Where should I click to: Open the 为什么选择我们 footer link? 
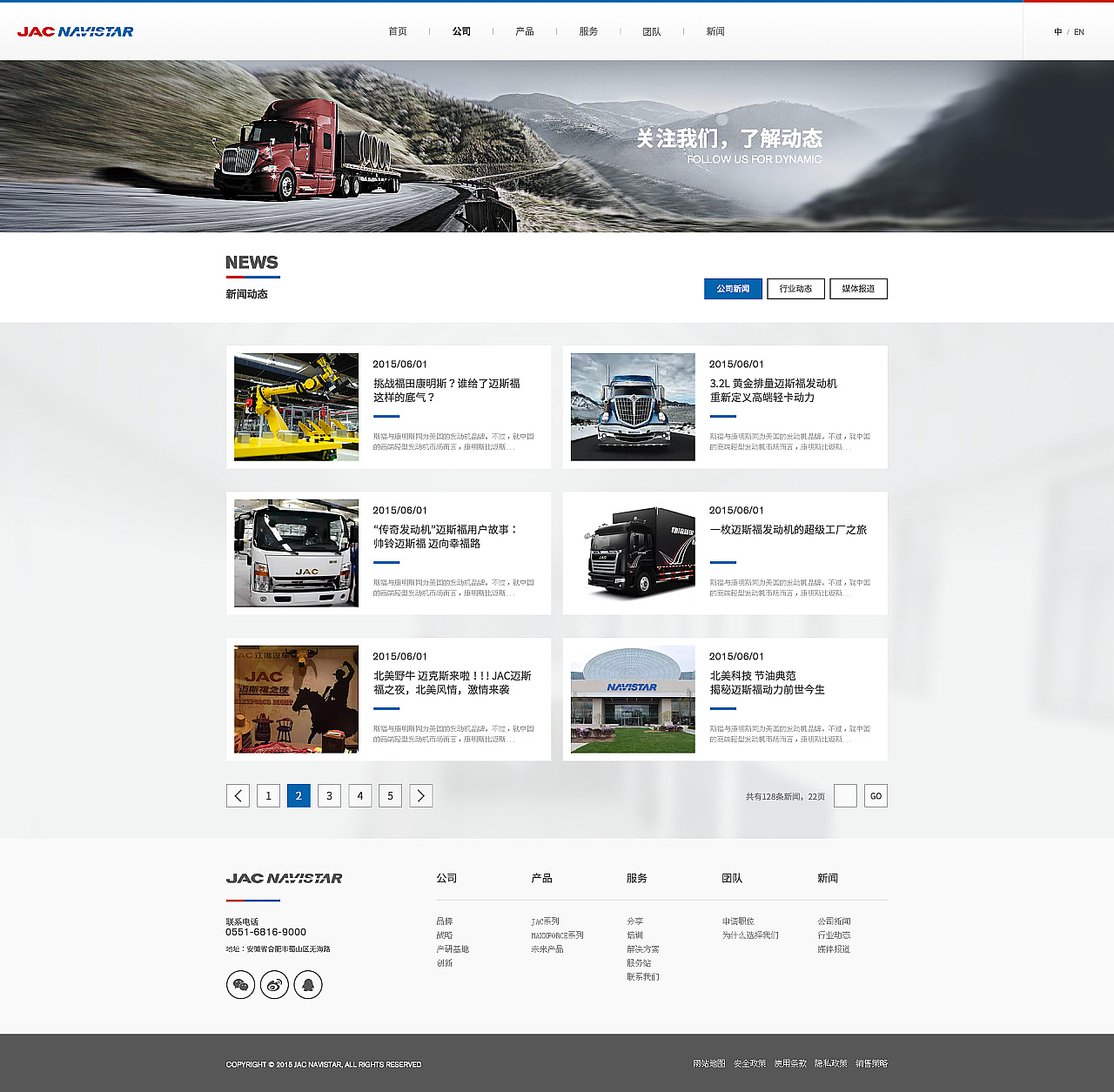click(750, 935)
